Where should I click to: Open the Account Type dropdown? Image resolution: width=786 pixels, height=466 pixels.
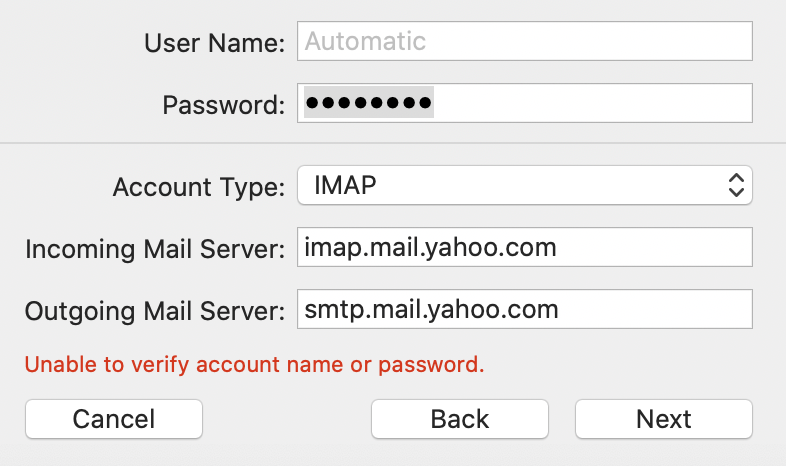[x=525, y=185]
